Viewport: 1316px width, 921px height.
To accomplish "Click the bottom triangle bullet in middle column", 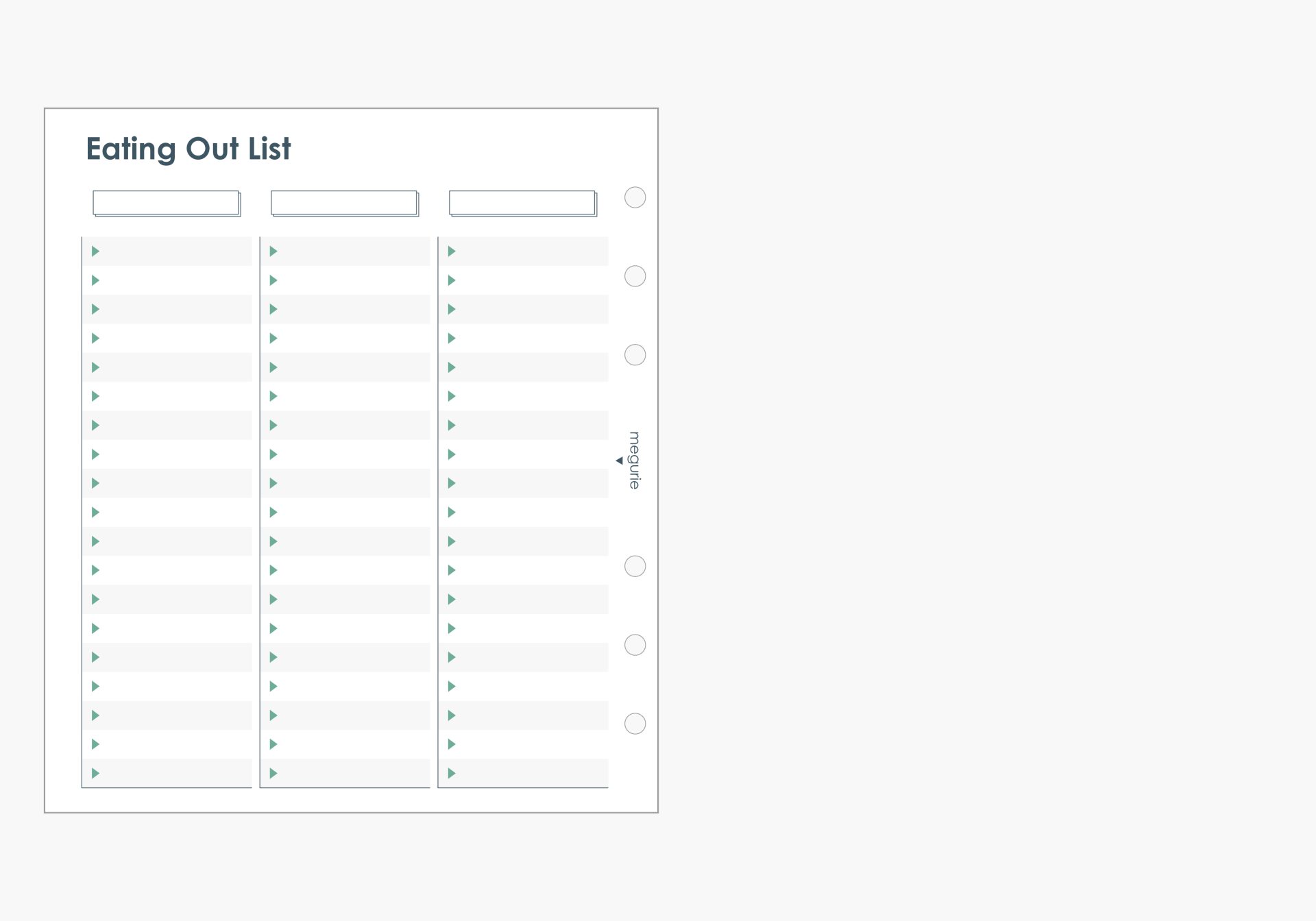I will point(273,773).
